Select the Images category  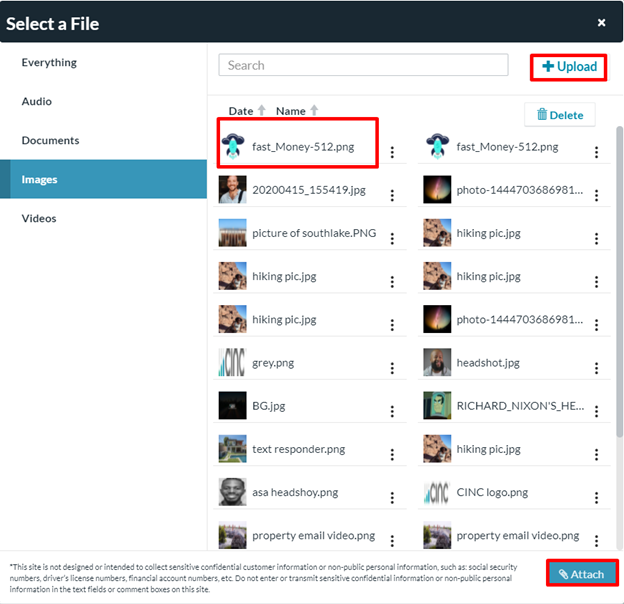tap(103, 179)
